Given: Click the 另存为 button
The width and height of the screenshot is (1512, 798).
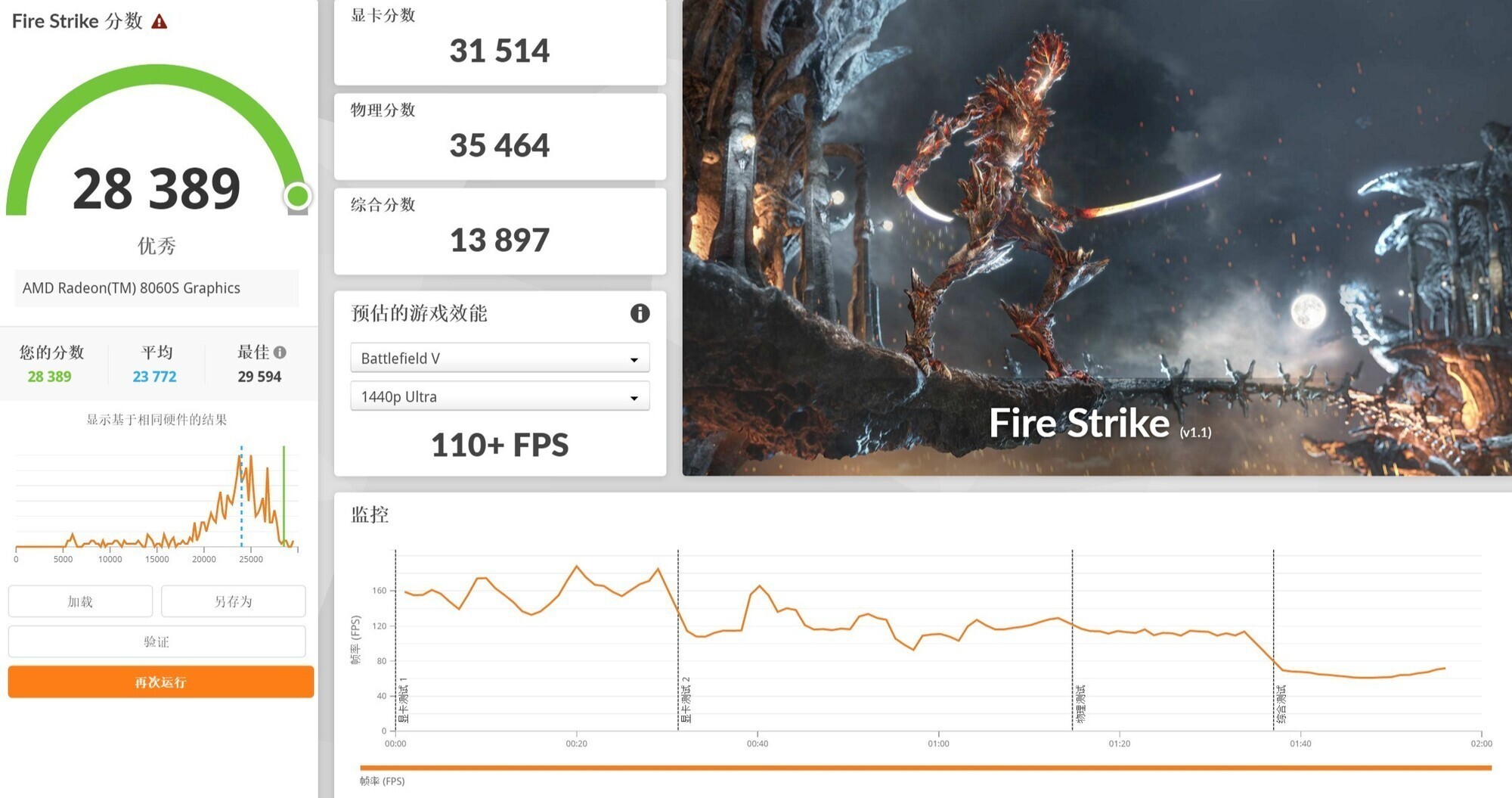Looking at the screenshot, I should coord(233,601).
